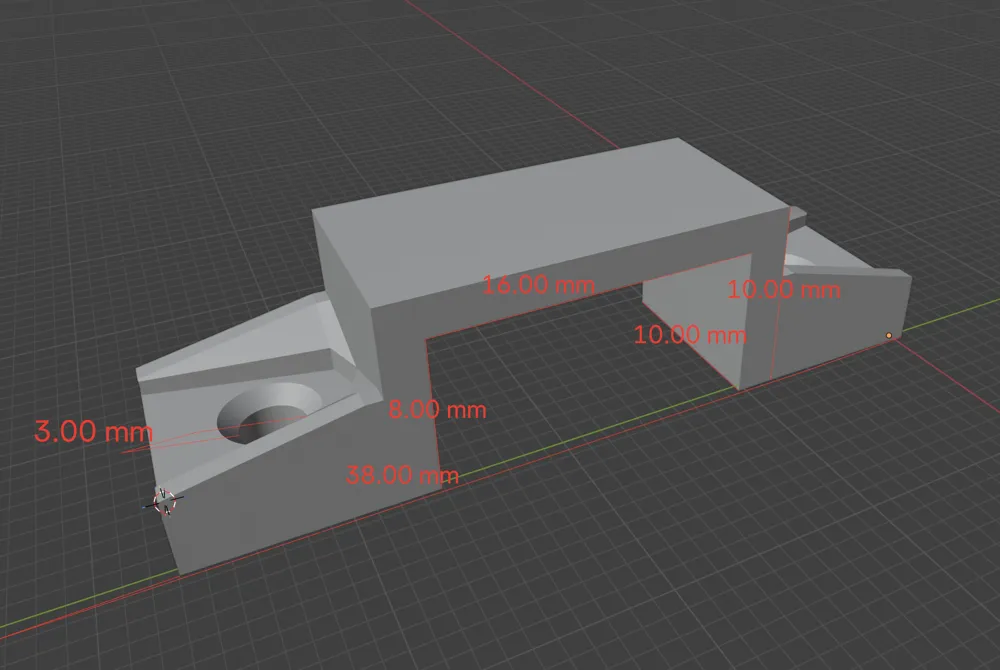Click the upper 10.00 mm label
Viewport: 1000px width, 670px height.
pos(784,289)
